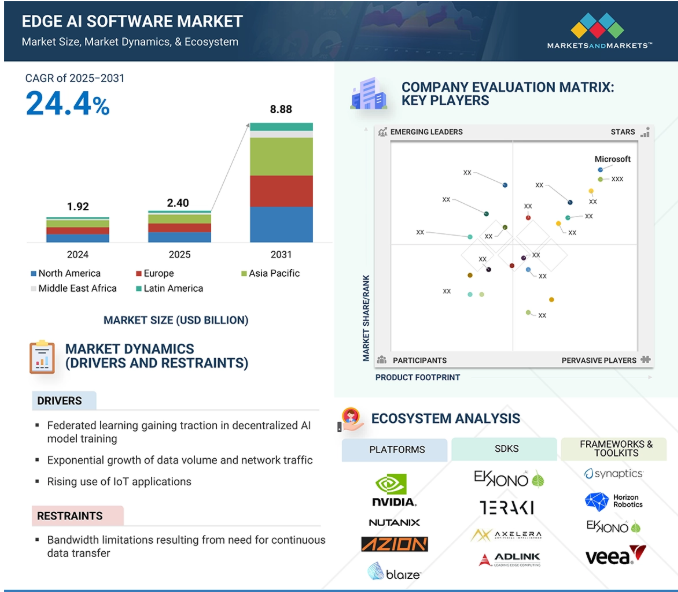This screenshot has height=592, width=678.
Task: Select the Horizon Robotics logo
Action: point(614,501)
